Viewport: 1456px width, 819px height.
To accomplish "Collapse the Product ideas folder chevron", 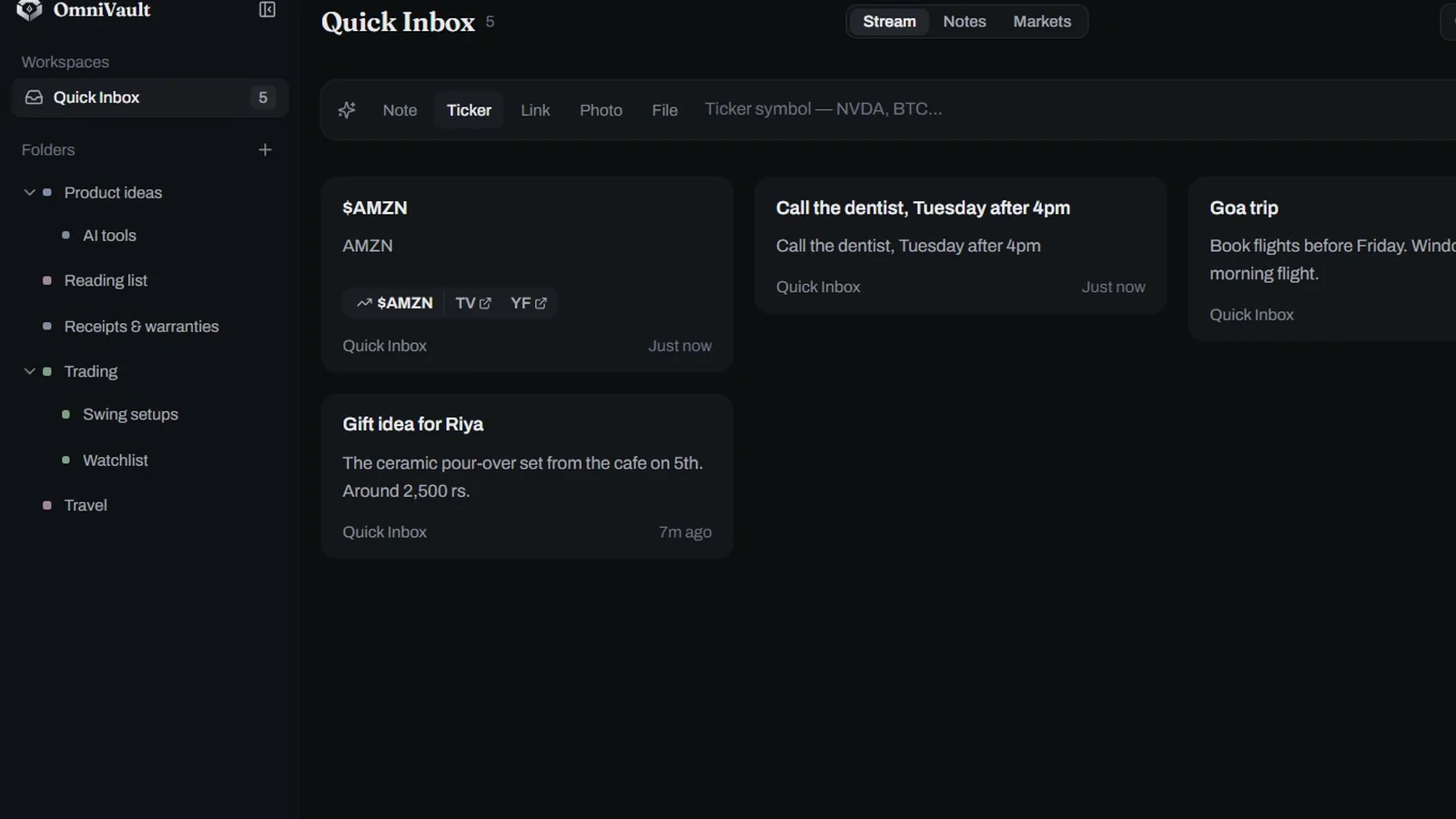I will [x=29, y=193].
